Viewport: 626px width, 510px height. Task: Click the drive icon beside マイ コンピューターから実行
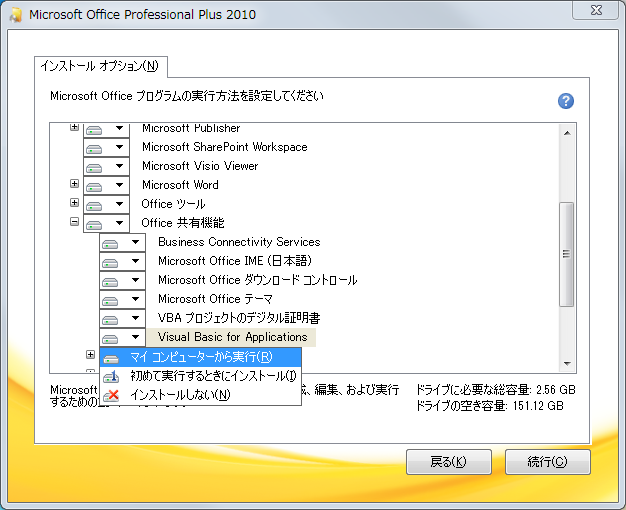[x=111, y=359]
